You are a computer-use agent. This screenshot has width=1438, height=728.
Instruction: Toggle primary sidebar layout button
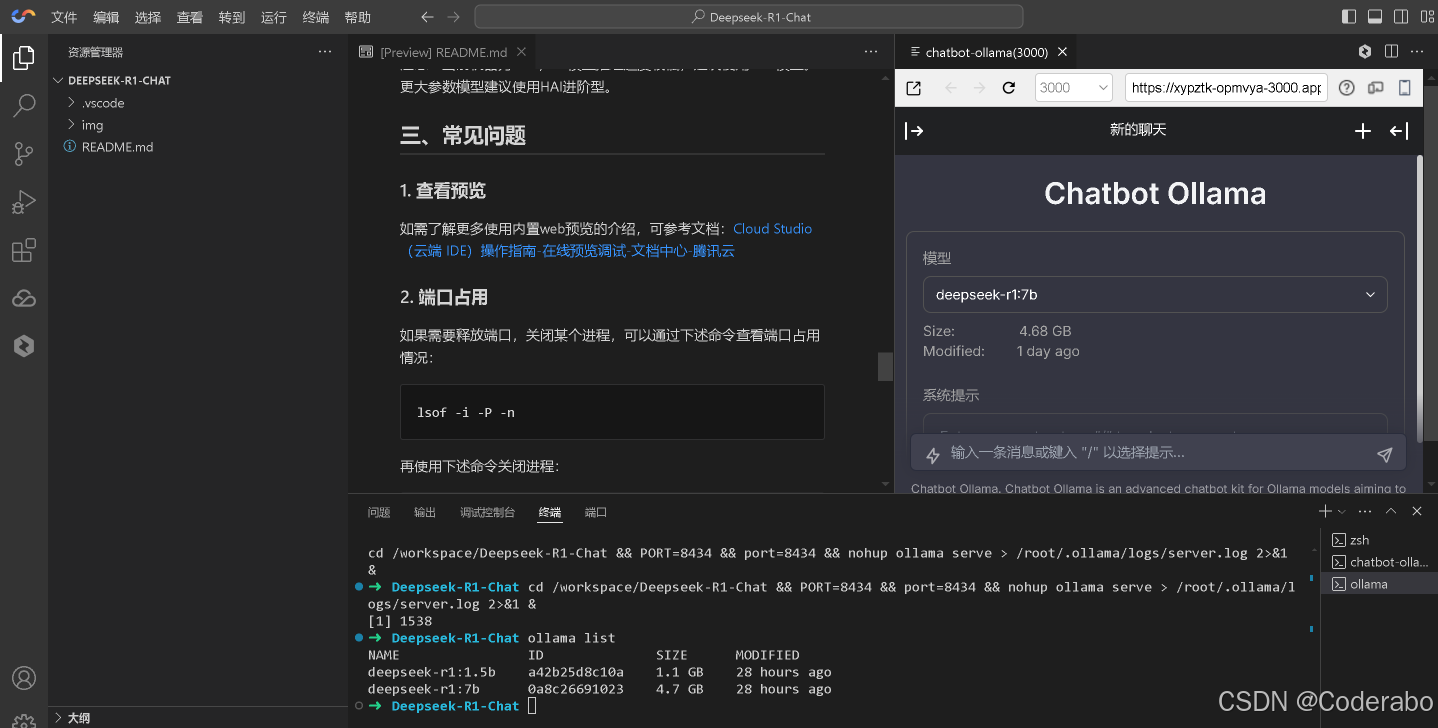[1349, 17]
